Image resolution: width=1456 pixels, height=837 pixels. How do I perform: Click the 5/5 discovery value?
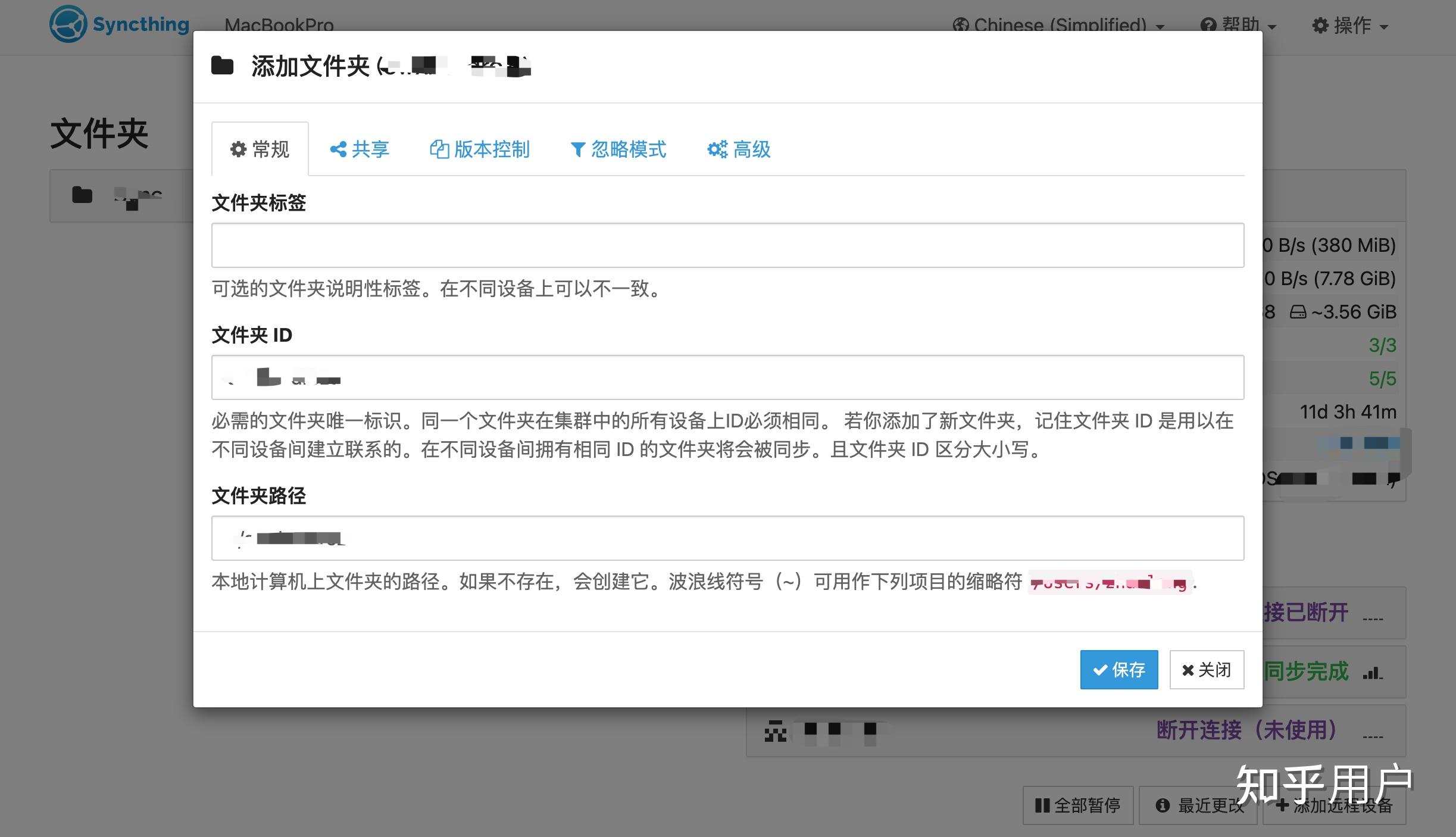(1382, 379)
